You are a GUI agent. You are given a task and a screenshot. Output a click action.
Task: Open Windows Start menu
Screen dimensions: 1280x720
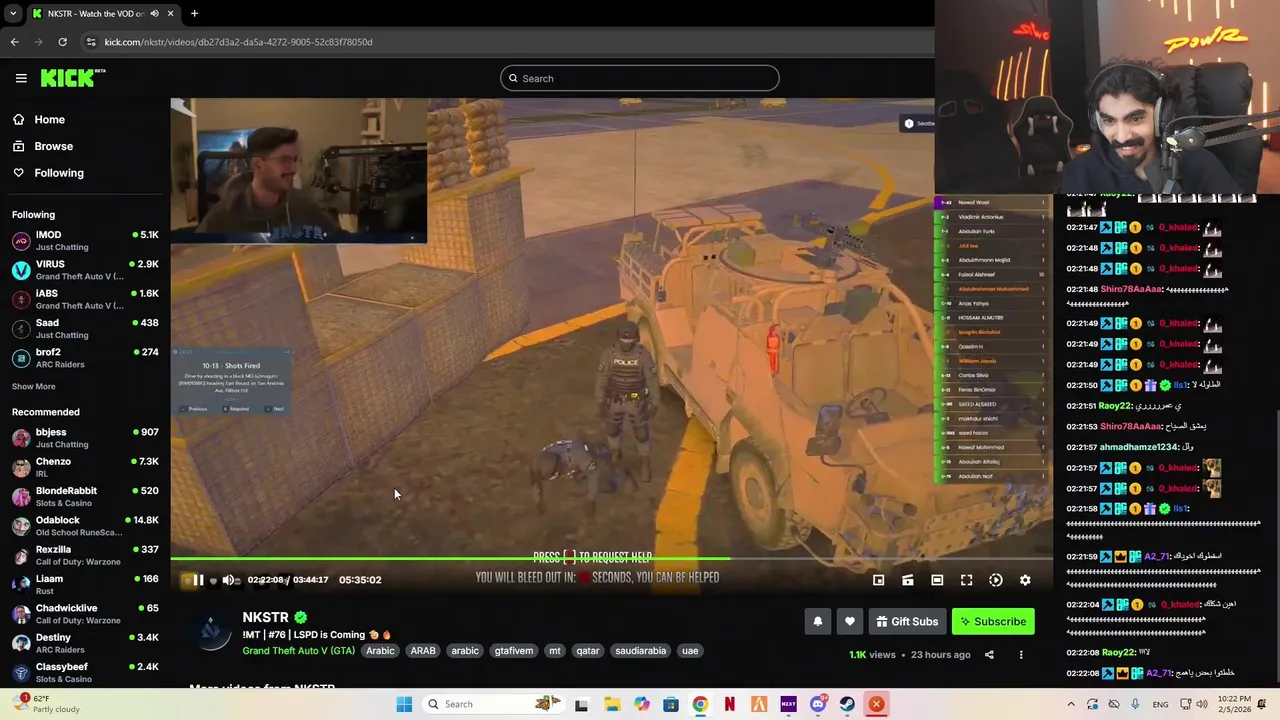[404, 704]
